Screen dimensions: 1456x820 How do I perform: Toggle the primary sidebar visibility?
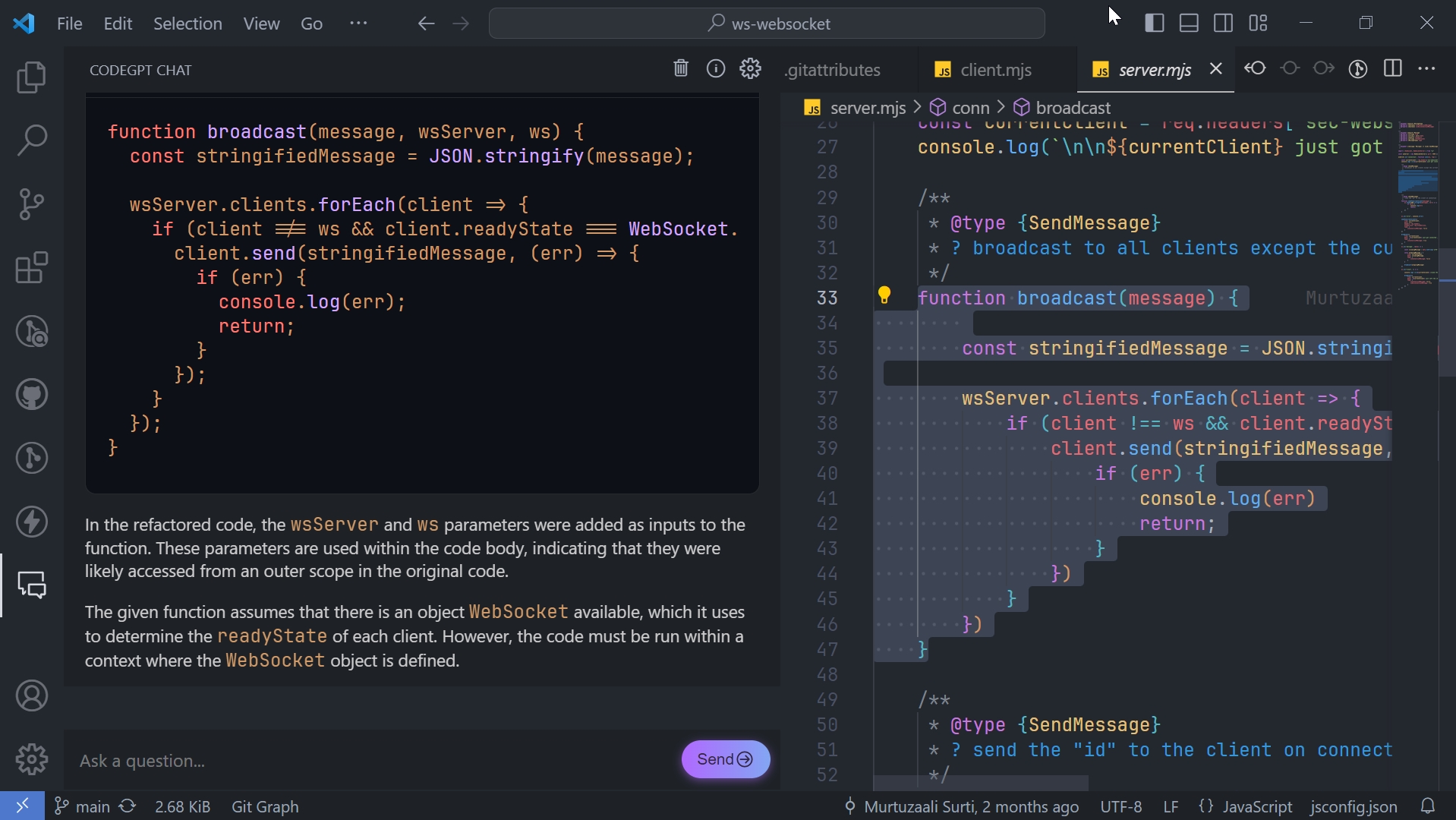(x=1154, y=23)
